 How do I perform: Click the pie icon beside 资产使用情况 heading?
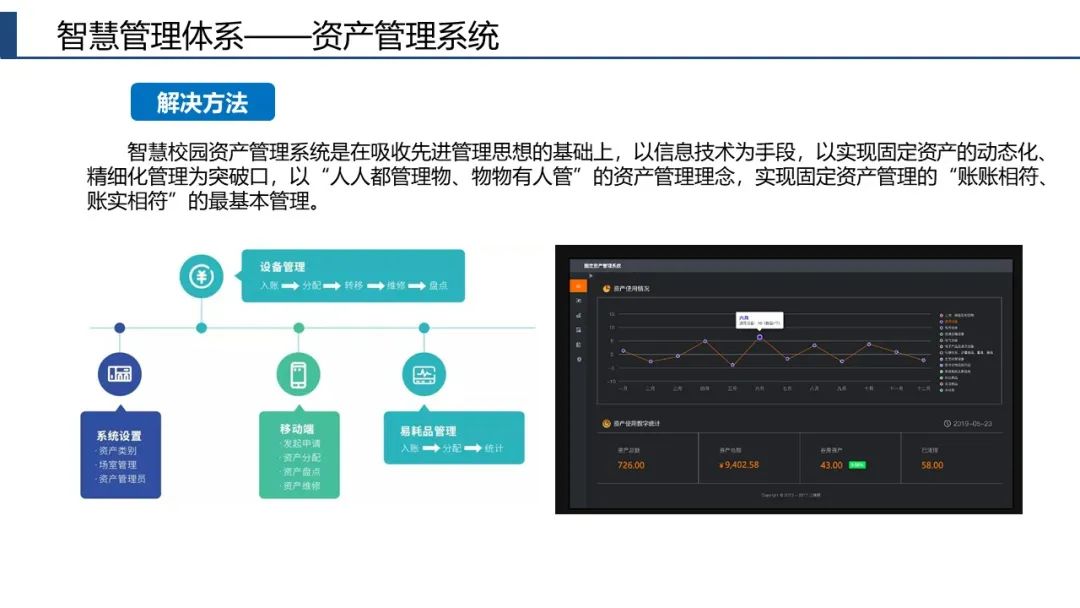tap(606, 289)
